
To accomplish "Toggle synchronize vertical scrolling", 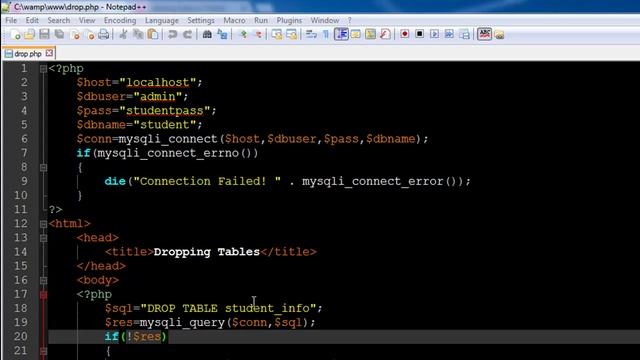I will [x=277, y=34].
